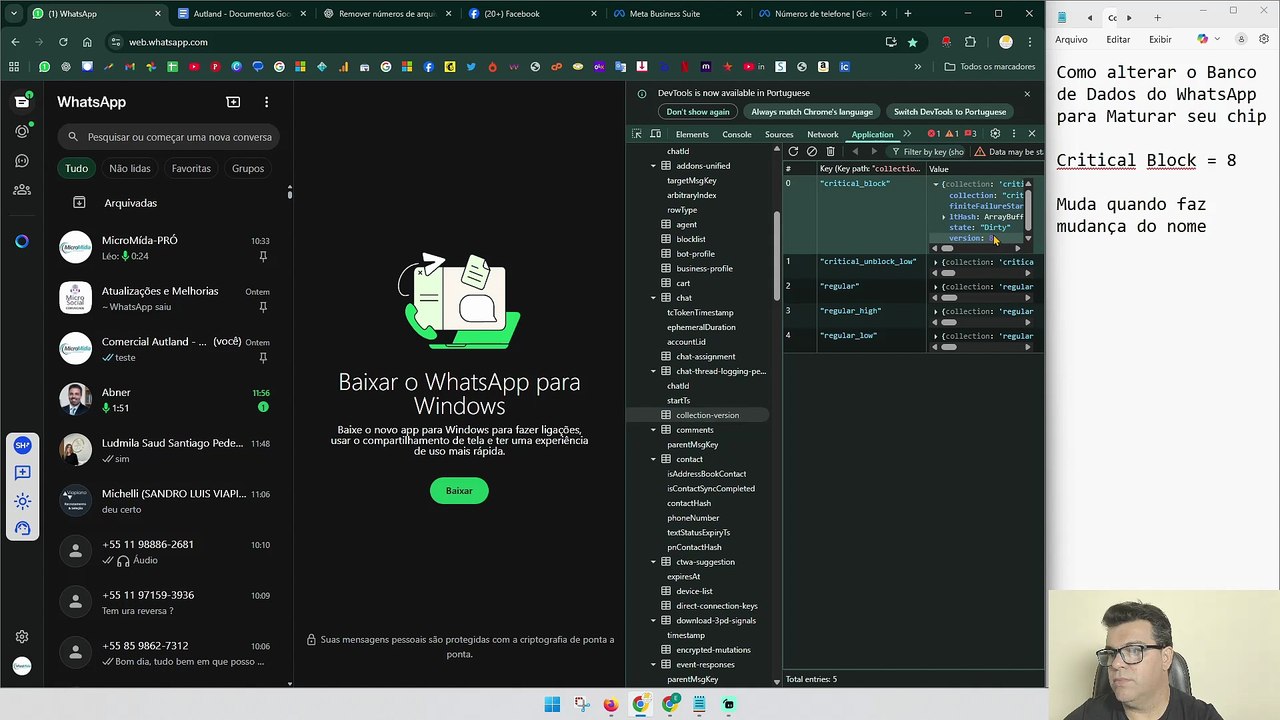1280x720 pixels.
Task: Open the Editar menu in Notepad
Action: click(x=1118, y=39)
